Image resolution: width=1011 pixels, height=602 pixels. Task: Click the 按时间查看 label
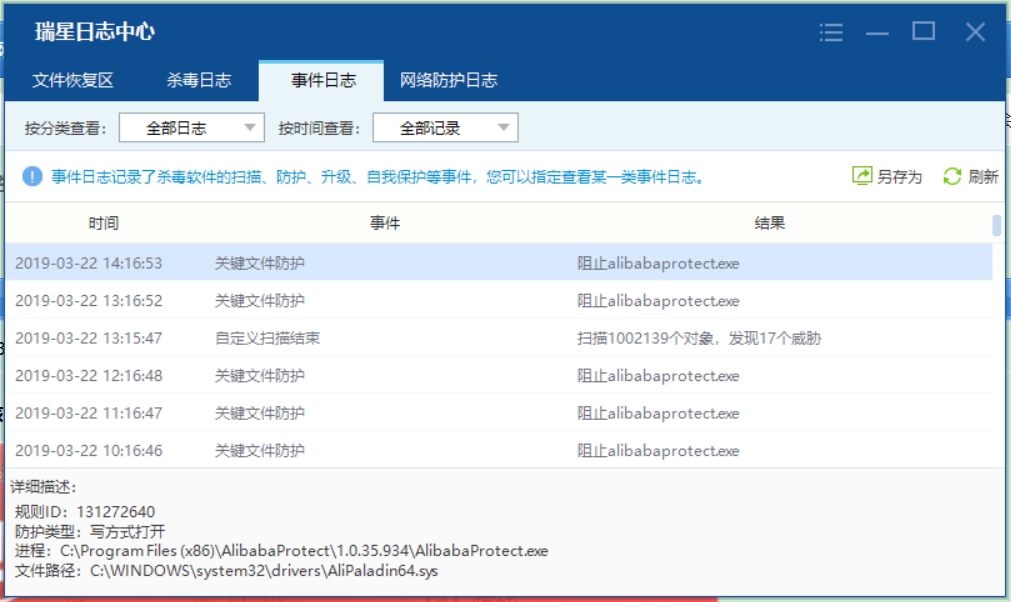[x=319, y=128]
